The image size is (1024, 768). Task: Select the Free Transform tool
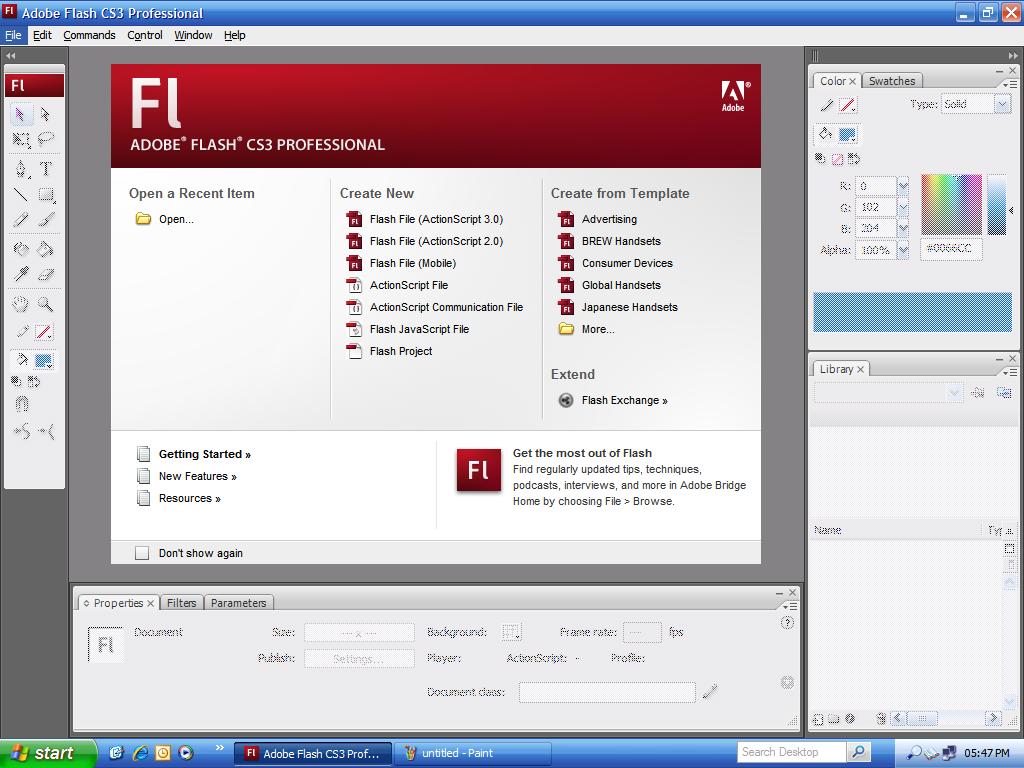coord(20,139)
